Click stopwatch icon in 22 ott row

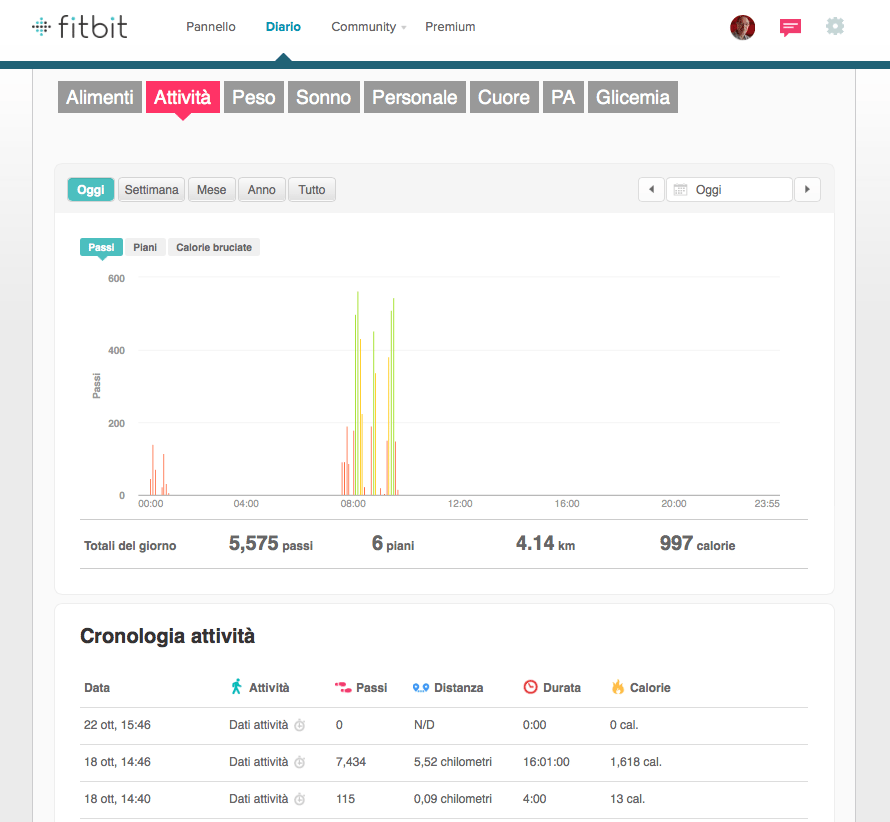pos(299,725)
